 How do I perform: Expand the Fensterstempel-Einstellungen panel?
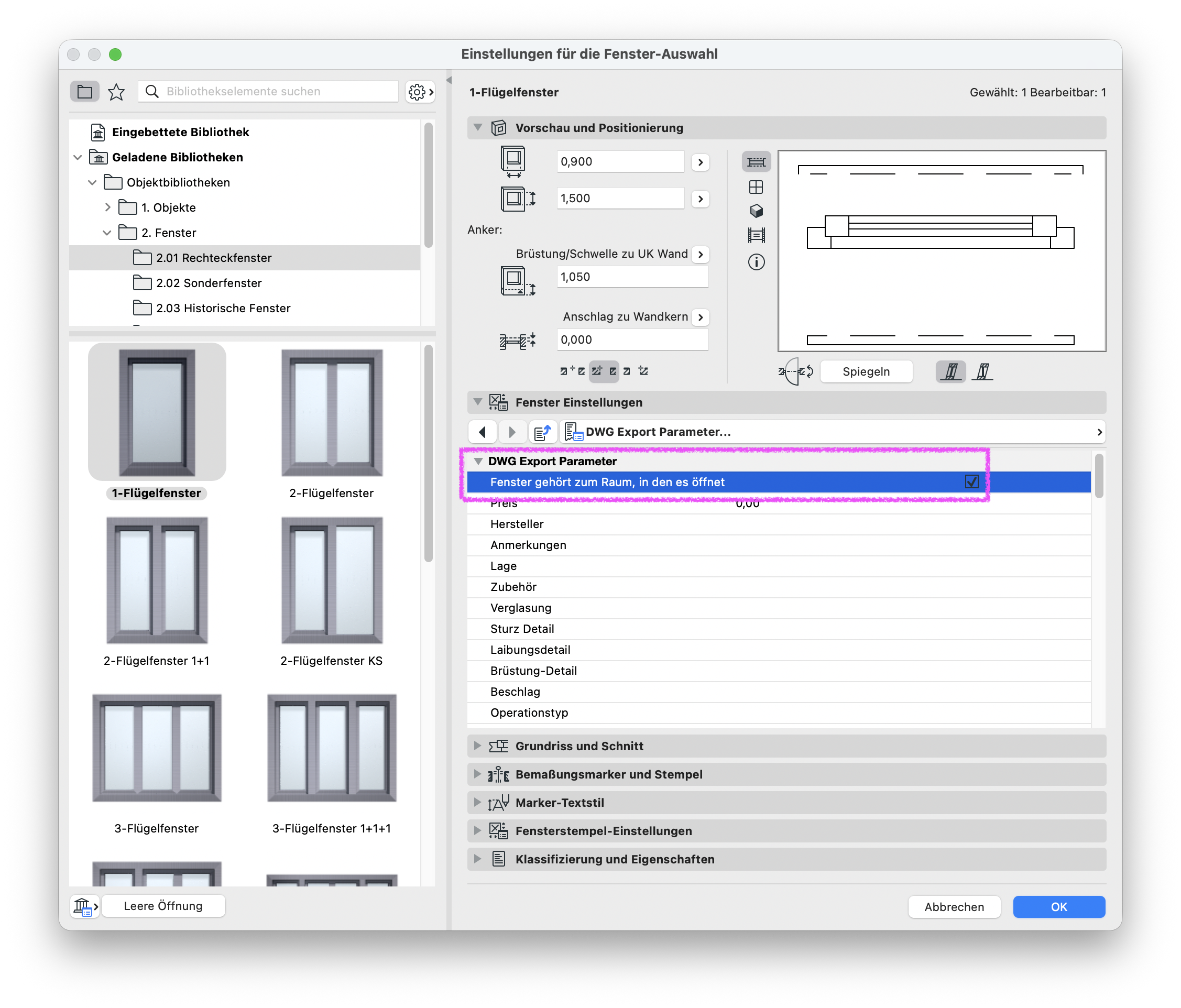pyautogui.click(x=478, y=831)
